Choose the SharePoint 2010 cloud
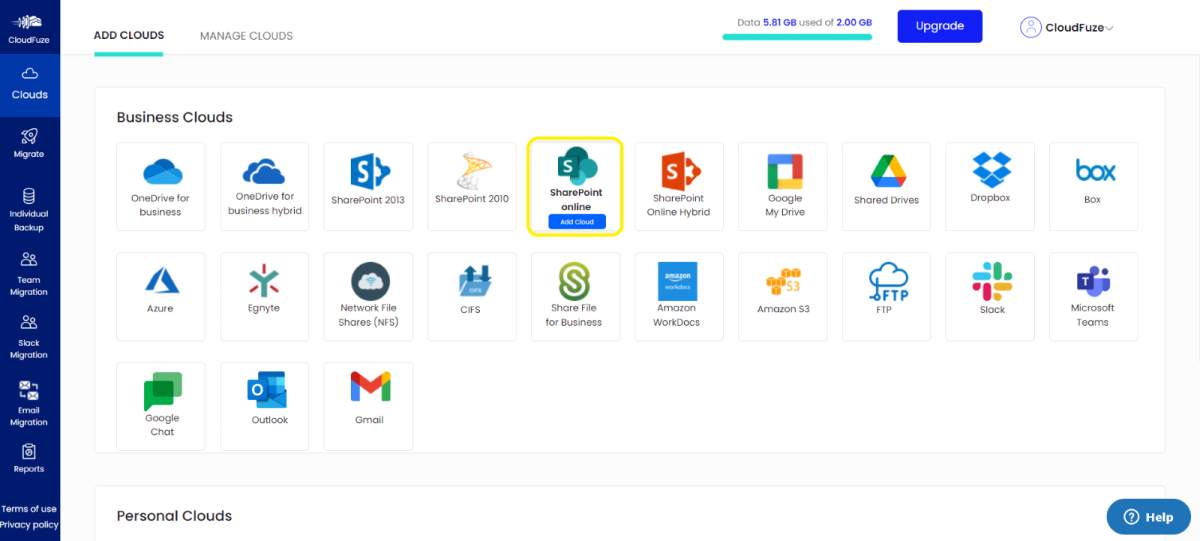This screenshot has width=1200, height=541. point(472,186)
